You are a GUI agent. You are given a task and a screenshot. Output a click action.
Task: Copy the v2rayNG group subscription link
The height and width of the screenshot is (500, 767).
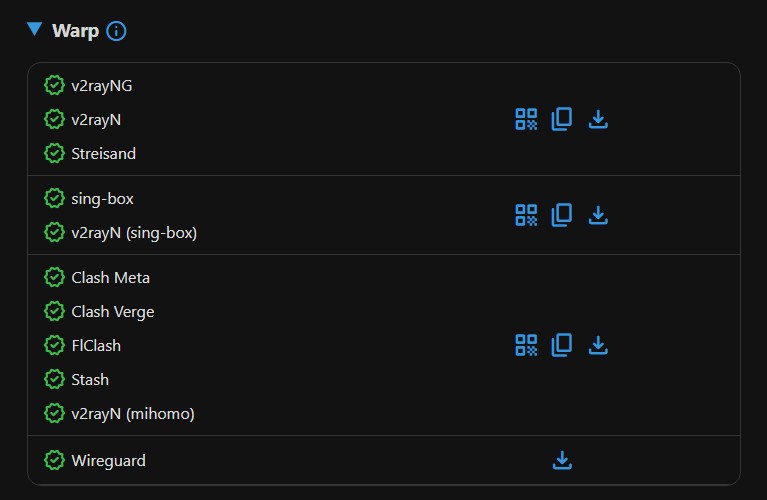(x=562, y=120)
